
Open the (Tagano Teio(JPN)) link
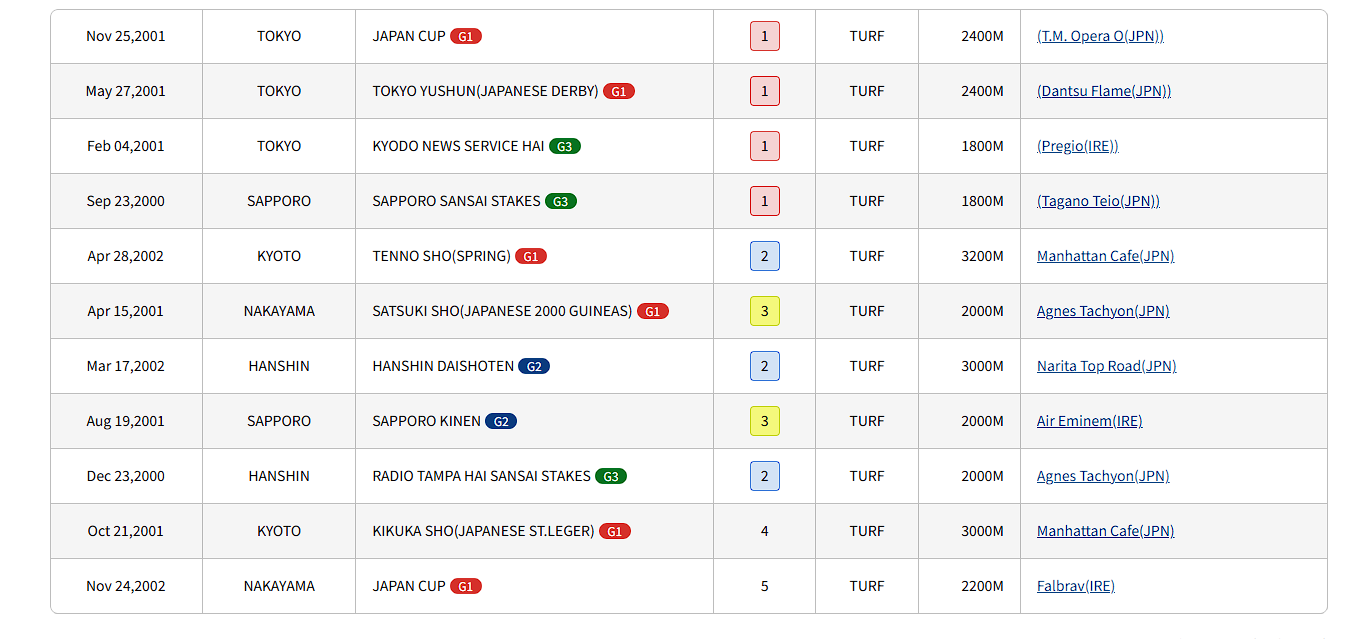[1098, 201]
